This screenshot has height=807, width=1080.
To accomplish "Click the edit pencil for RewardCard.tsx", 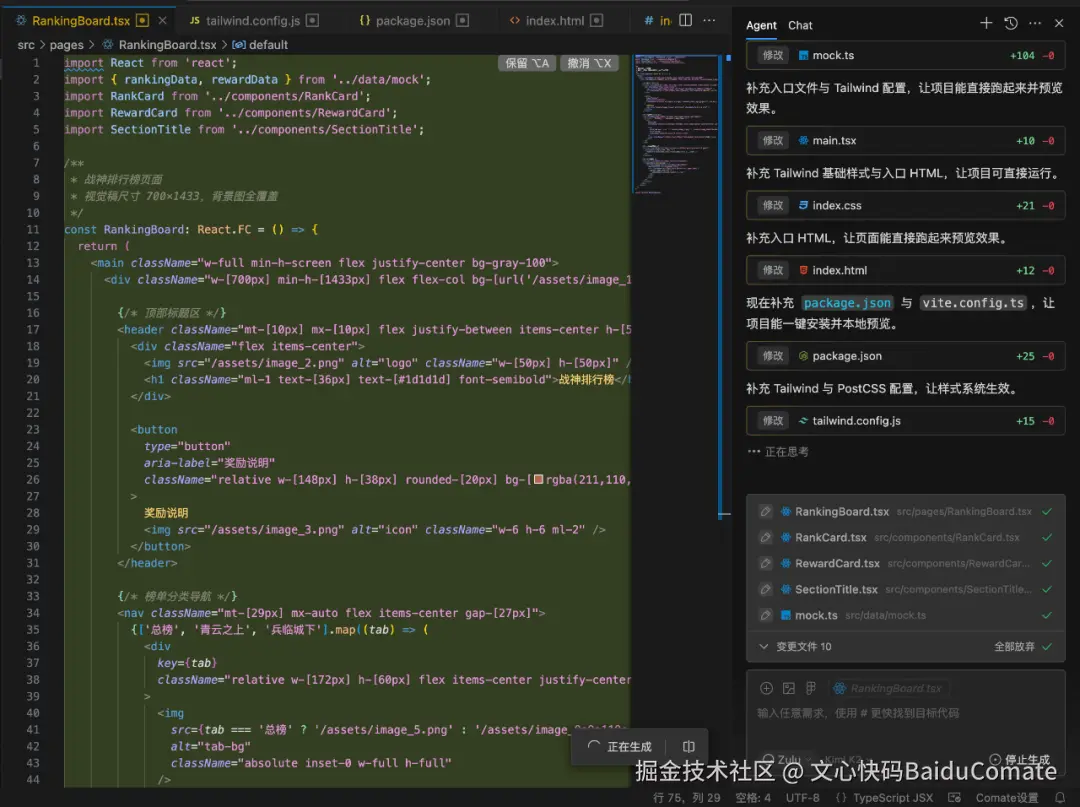I will 765,563.
